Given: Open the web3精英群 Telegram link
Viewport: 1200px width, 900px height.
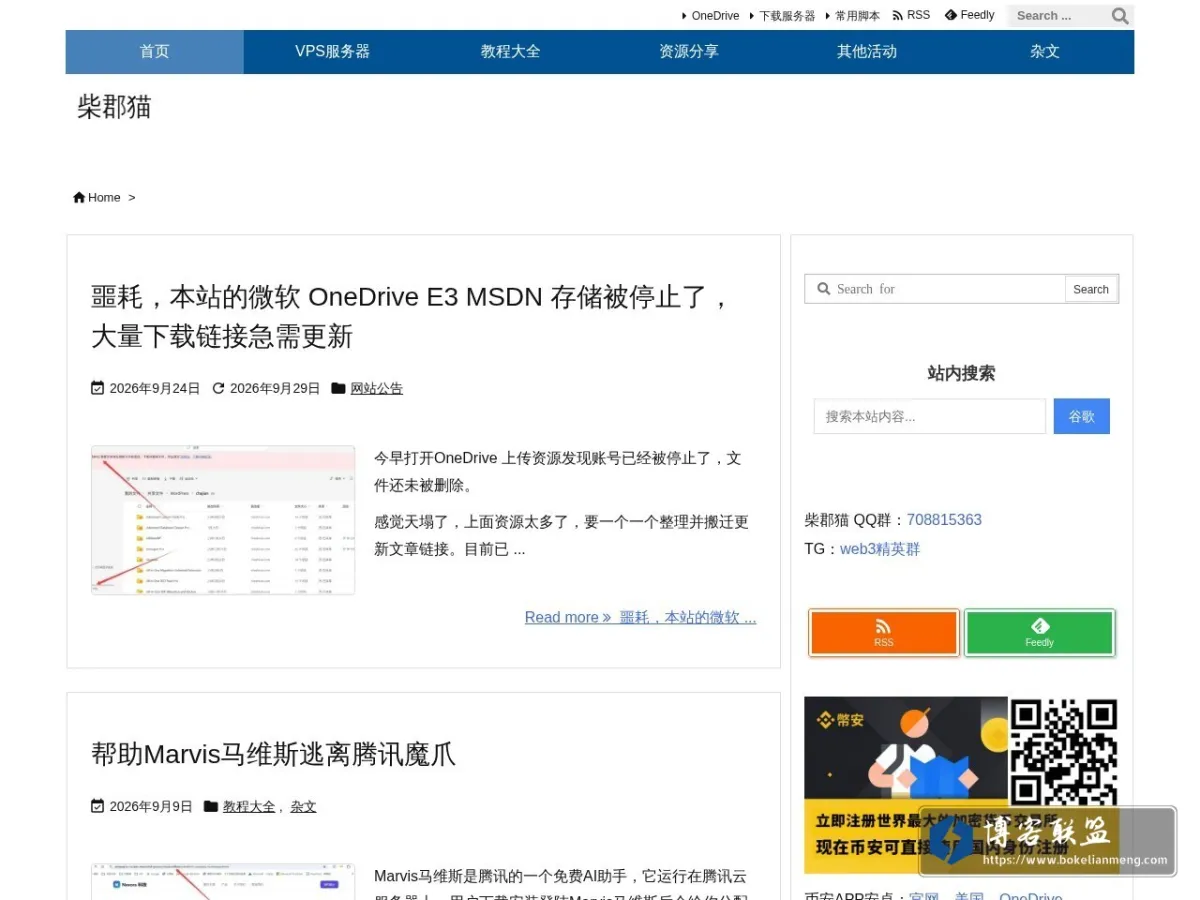Looking at the screenshot, I should 880,549.
